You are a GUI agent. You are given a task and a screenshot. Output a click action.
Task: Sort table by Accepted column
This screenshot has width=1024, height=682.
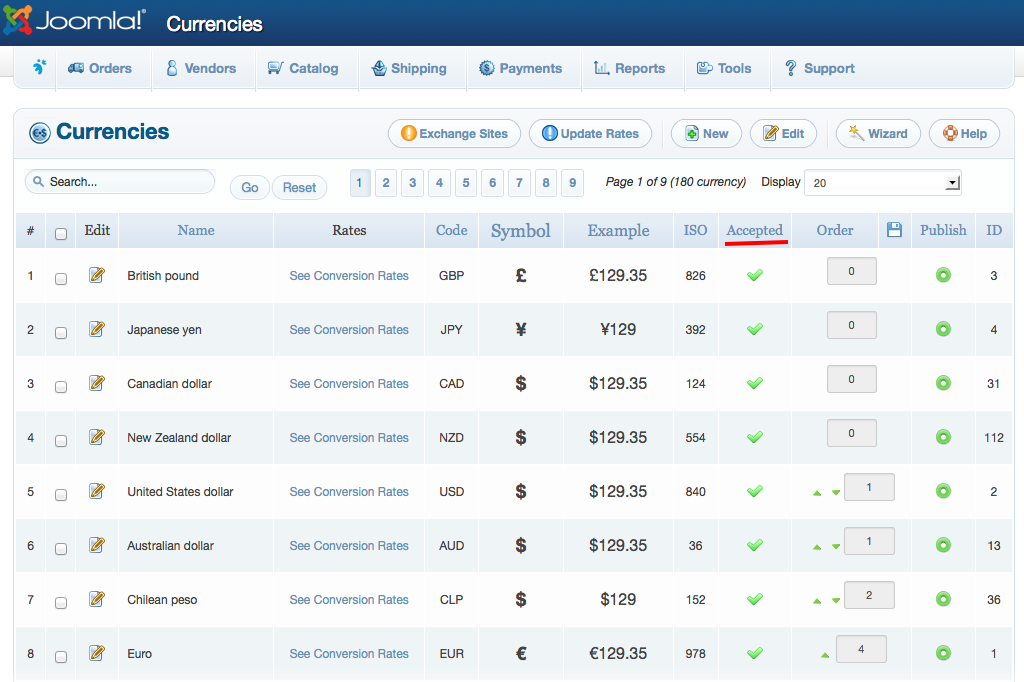(754, 230)
